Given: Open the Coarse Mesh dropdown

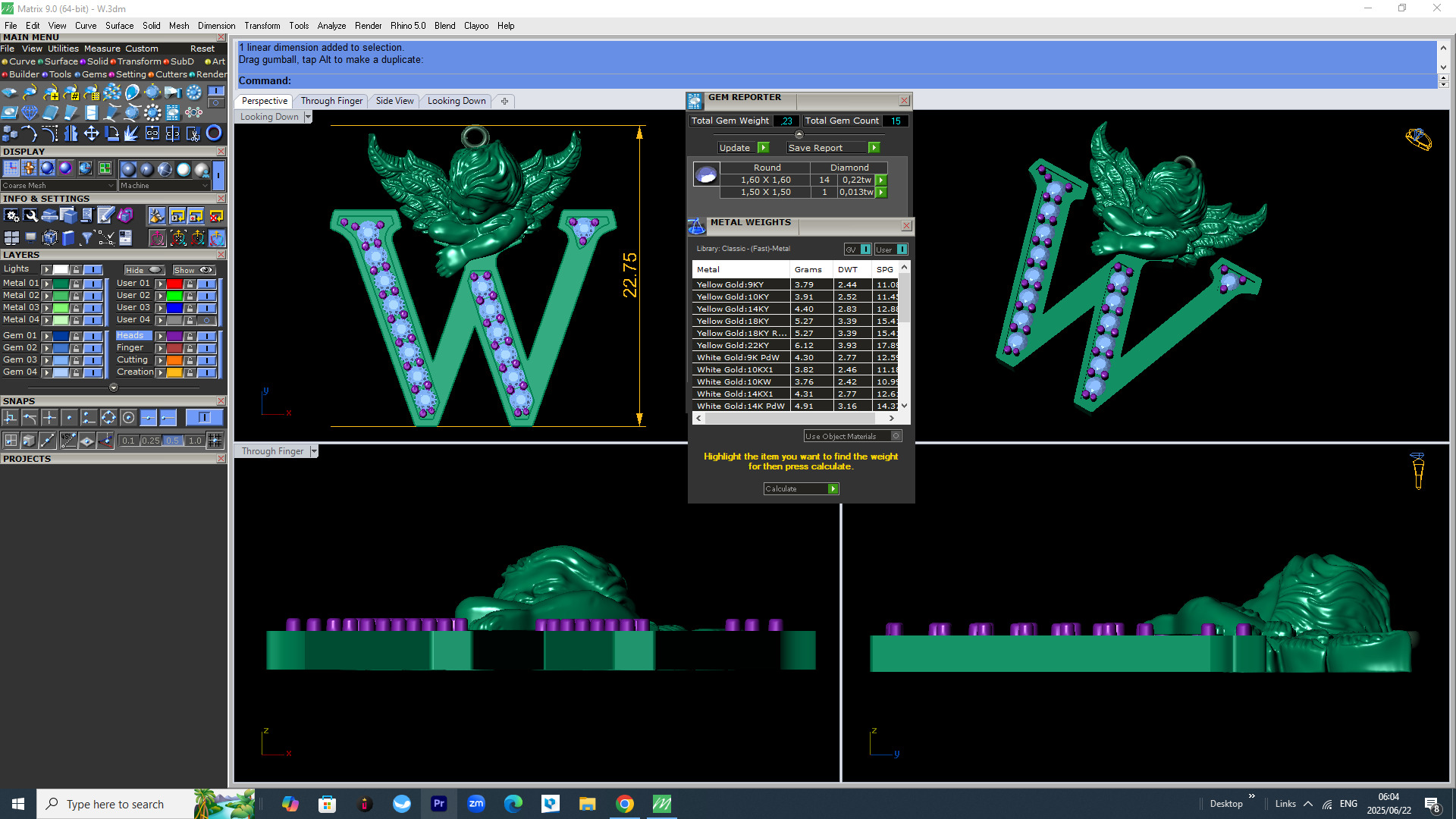Looking at the screenshot, I should [x=58, y=186].
